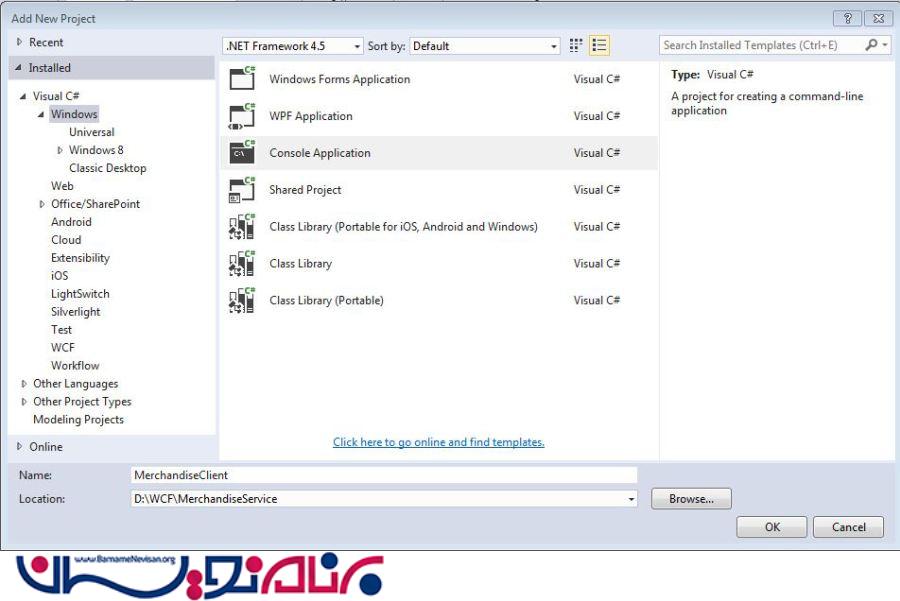
Task: Select the Console Application template icon
Action: (242, 153)
